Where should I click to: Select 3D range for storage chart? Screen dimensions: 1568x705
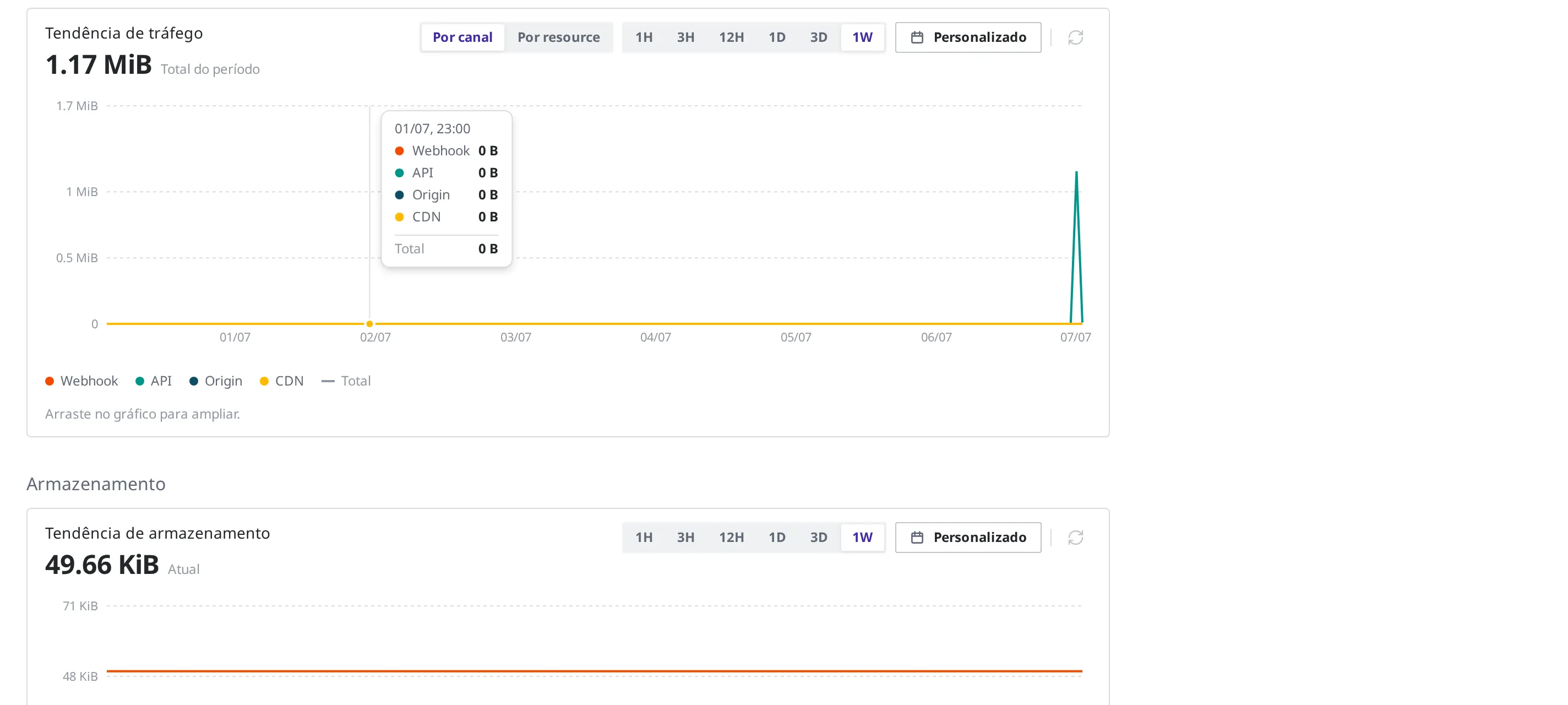pyautogui.click(x=818, y=538)
